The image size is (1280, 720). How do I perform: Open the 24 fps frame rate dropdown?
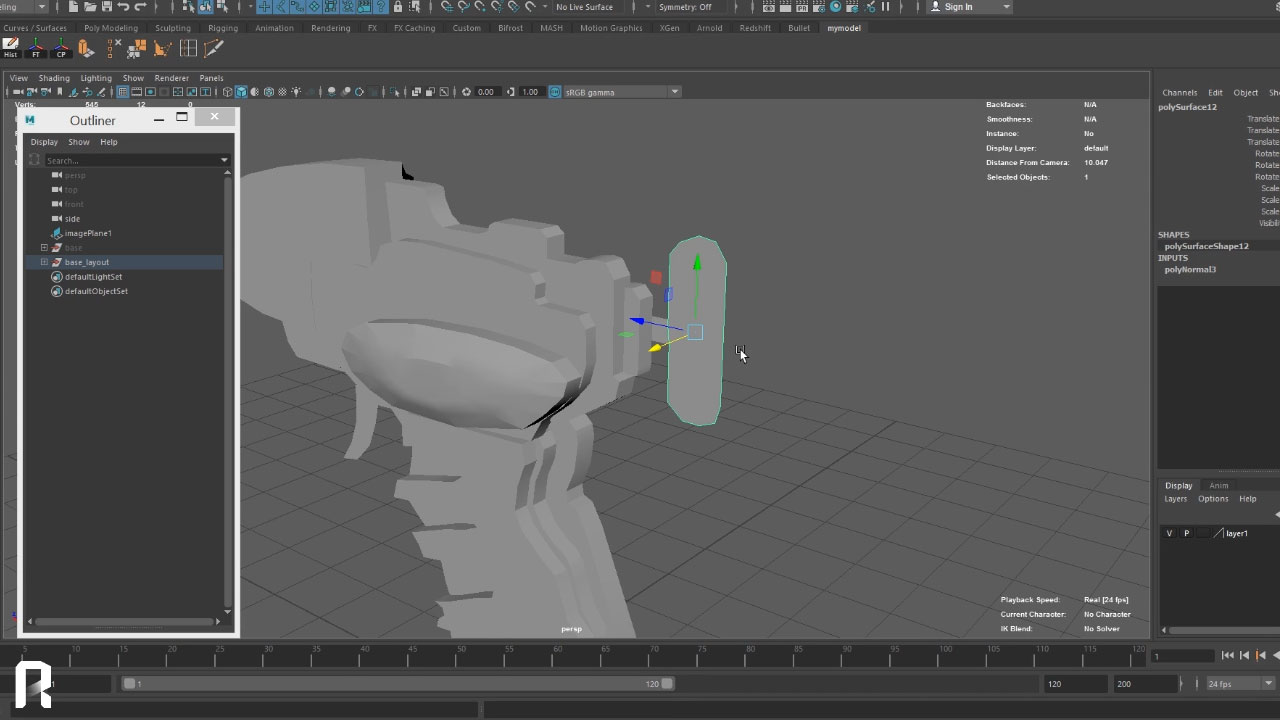coord(1267,684)
